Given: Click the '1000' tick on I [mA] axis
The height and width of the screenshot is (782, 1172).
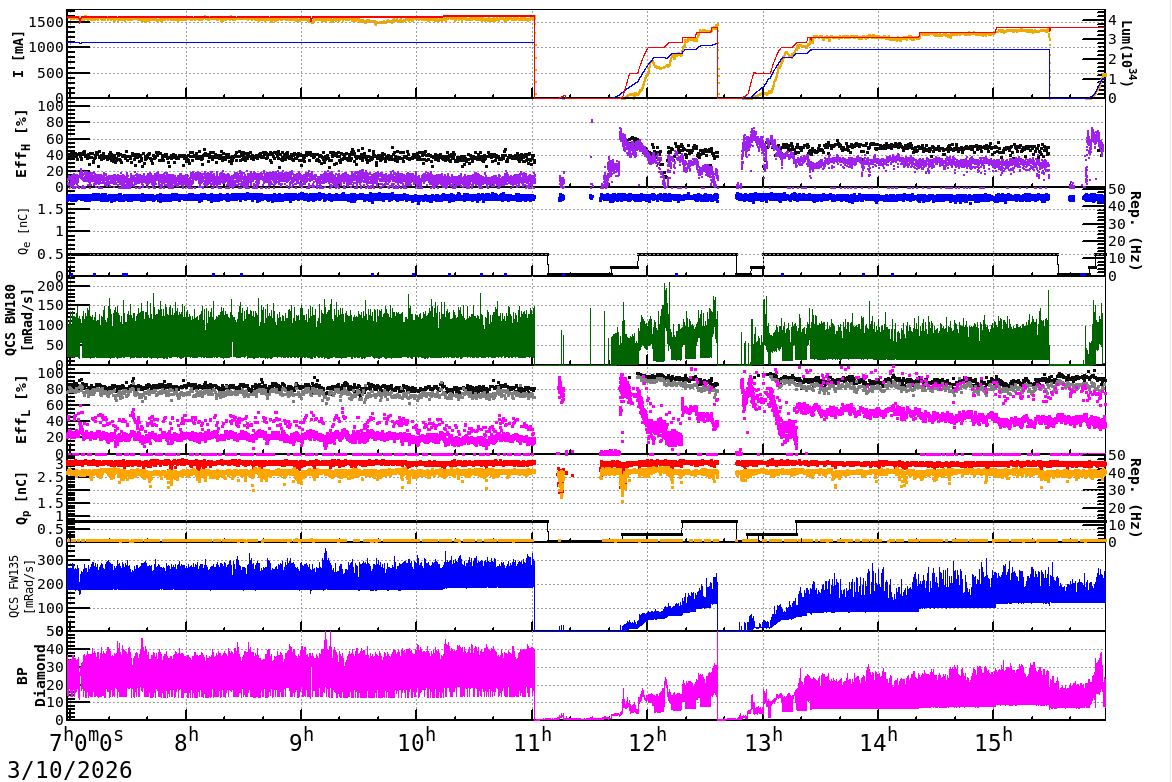Looking at the screenshot, I should [46, 47].
